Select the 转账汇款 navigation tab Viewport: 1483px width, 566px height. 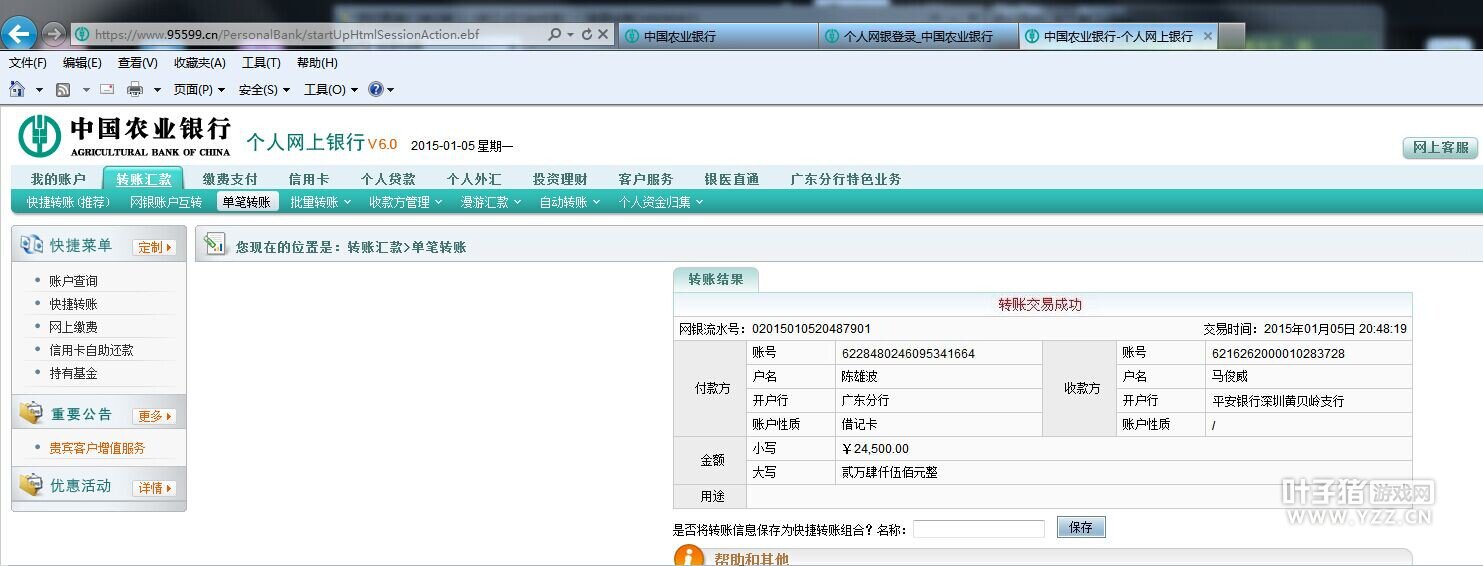pyautogui.click(x=143, y=179)
